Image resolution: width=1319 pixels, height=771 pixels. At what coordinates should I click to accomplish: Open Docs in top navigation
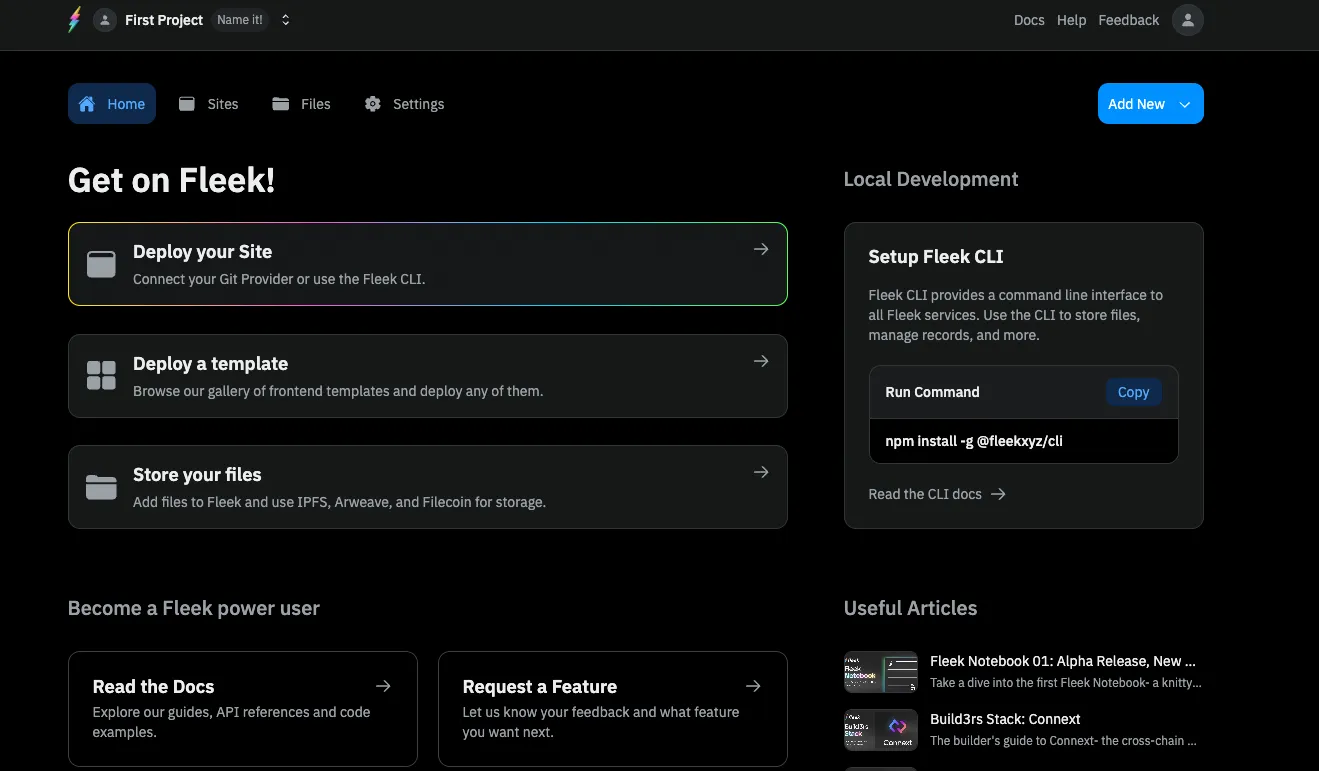click(x=1029, y=20)
